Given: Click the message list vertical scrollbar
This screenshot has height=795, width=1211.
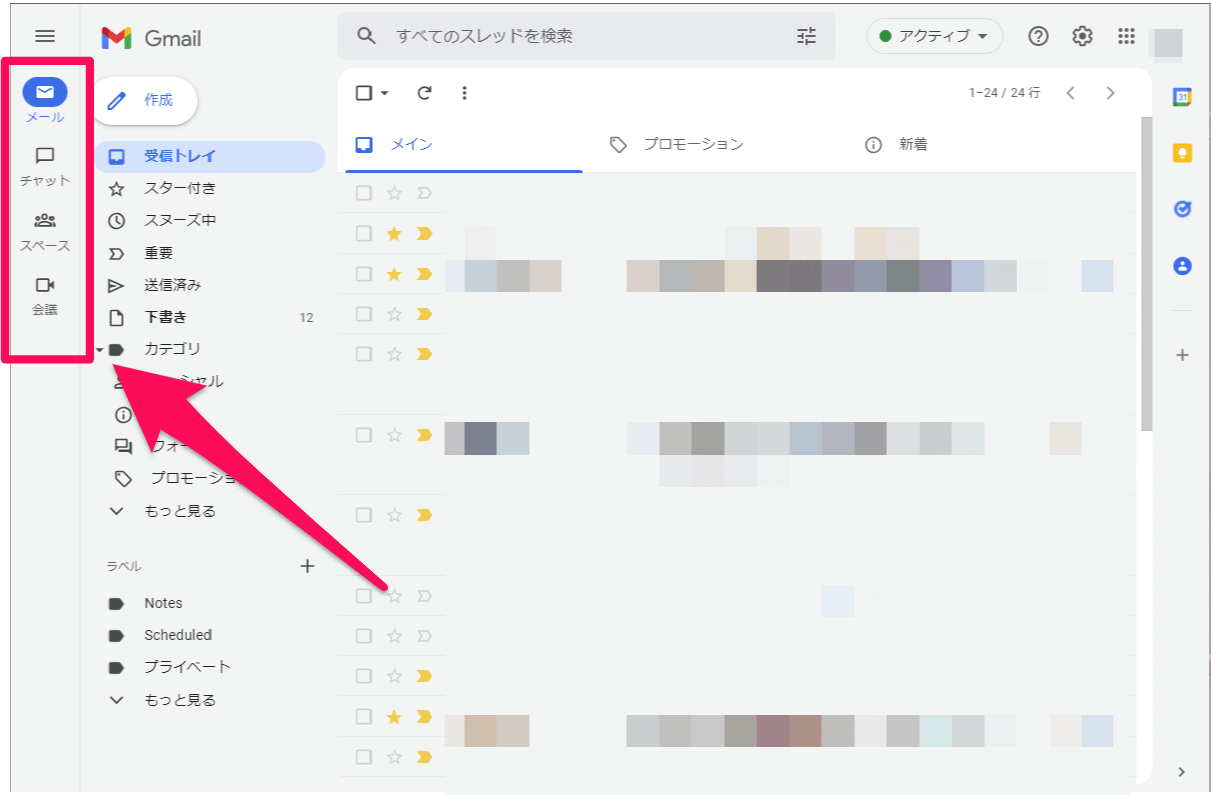Looking at the screenshot, I should [1146, 275].
